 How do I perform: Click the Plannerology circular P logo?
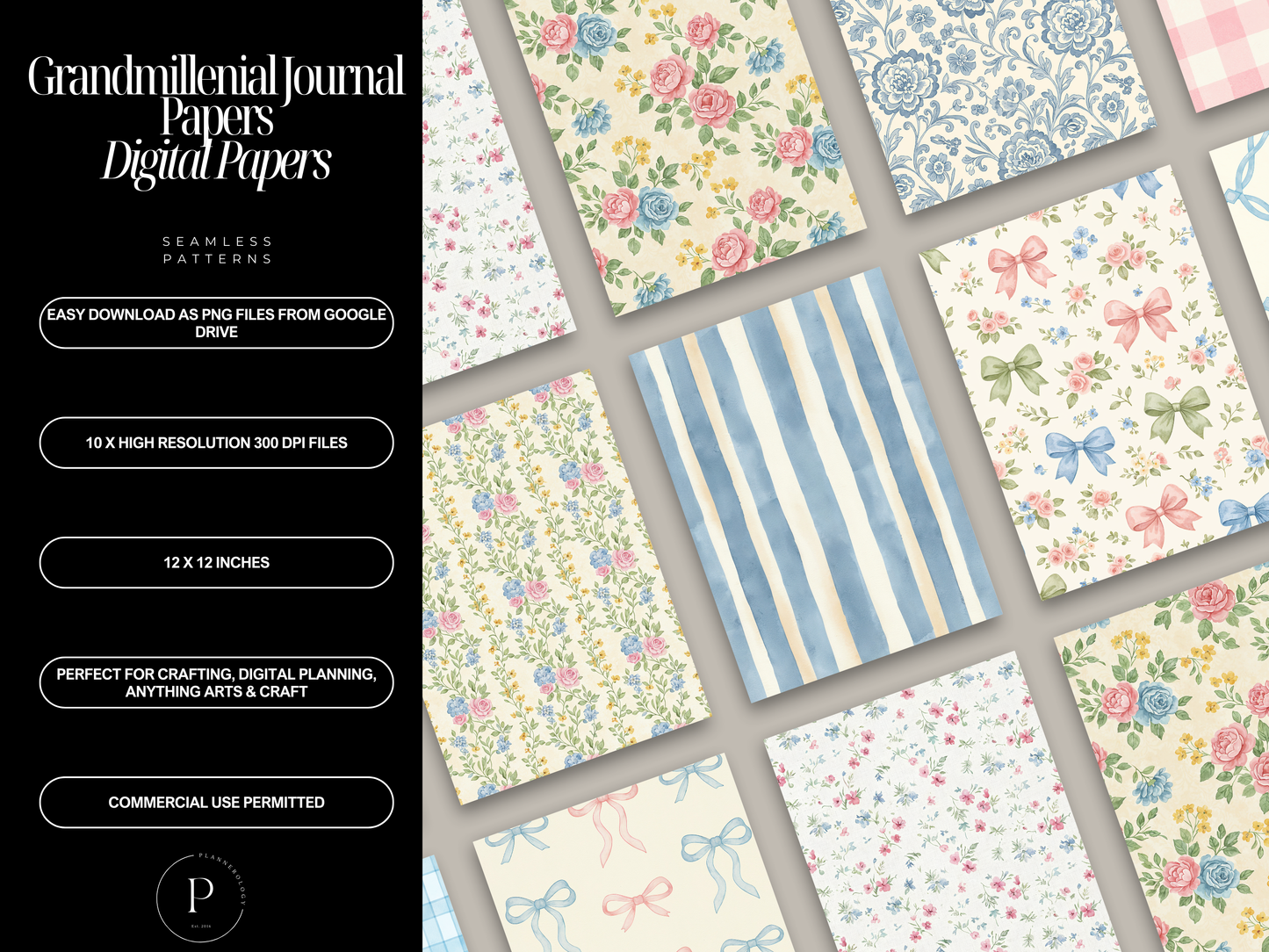[x=201, y=897]
